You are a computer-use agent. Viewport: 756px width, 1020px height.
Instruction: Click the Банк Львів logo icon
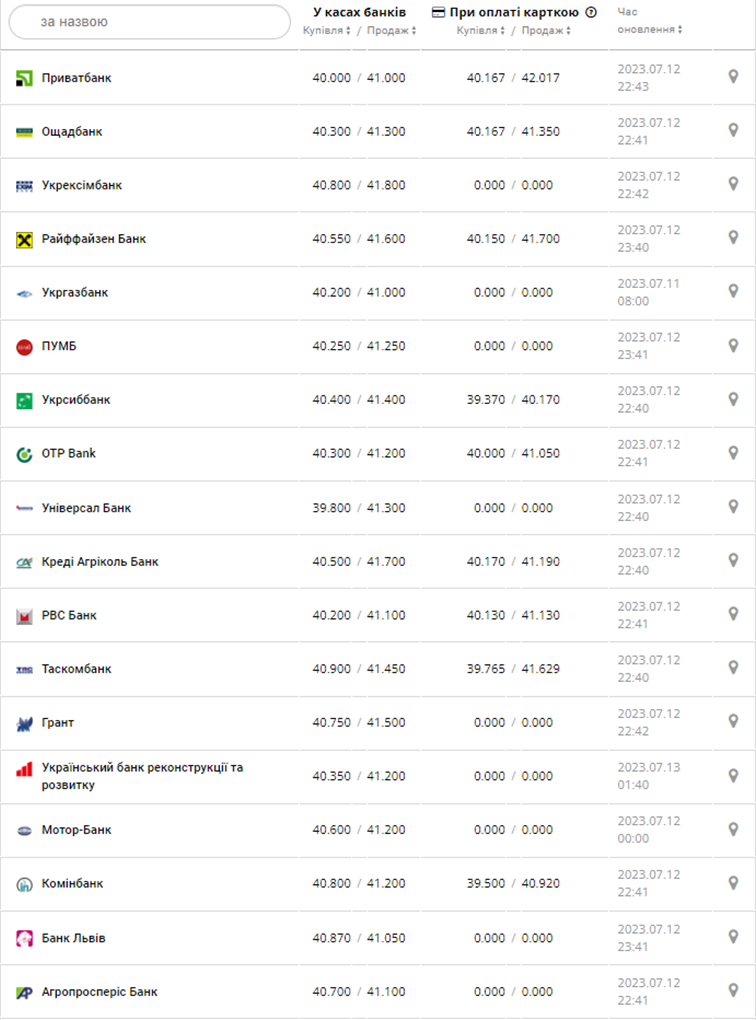pyautogui.click(x=25, y=938)
